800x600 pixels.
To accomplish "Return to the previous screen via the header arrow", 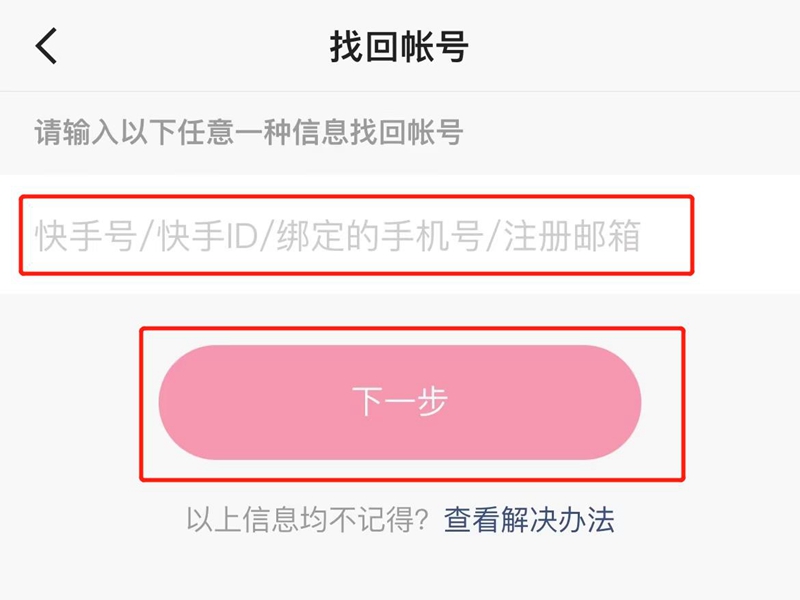I will [x=47, y=46].
